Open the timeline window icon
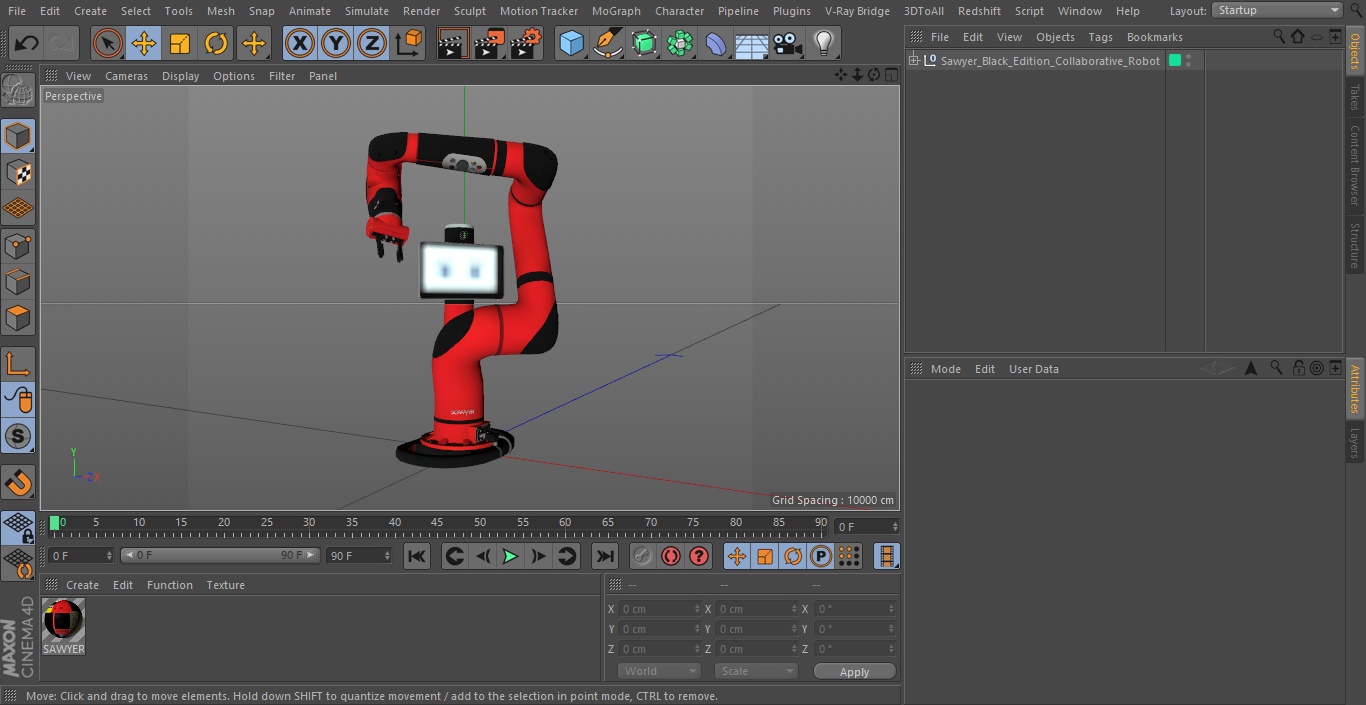 886,556
